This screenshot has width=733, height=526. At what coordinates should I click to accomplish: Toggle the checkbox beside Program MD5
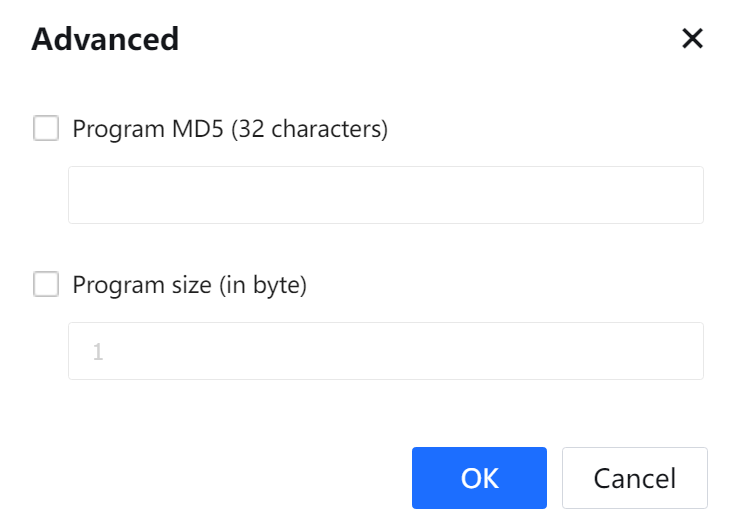46,129
